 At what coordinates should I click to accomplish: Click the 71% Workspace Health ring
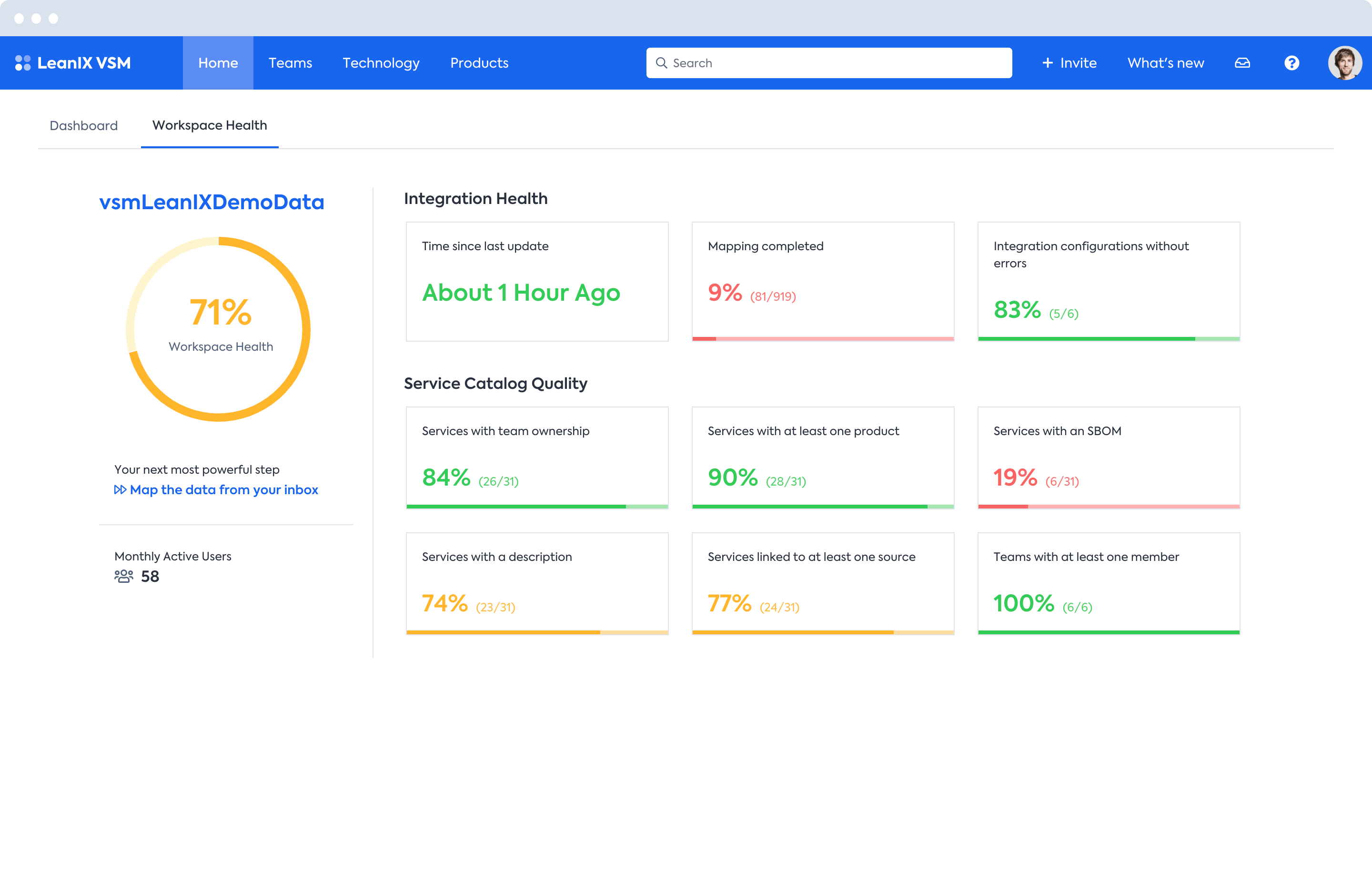[218, 329]
